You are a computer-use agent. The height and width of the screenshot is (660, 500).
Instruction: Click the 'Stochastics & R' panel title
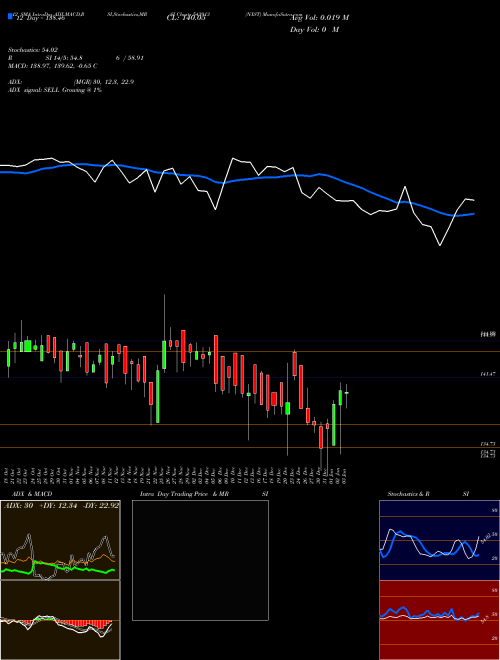[x=408, y=494]
